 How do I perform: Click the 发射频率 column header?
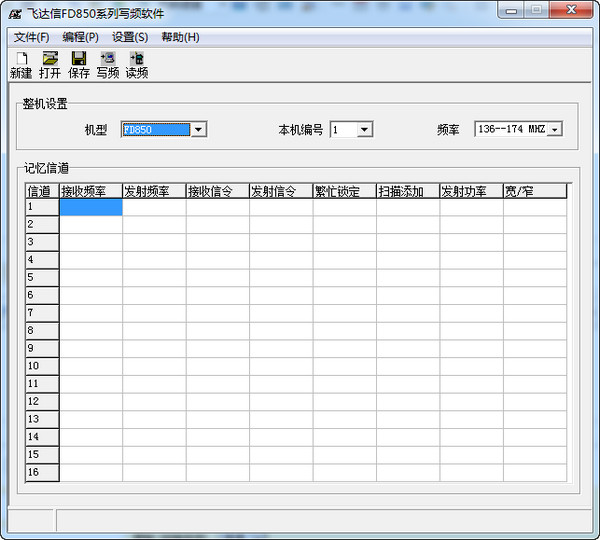154,191
